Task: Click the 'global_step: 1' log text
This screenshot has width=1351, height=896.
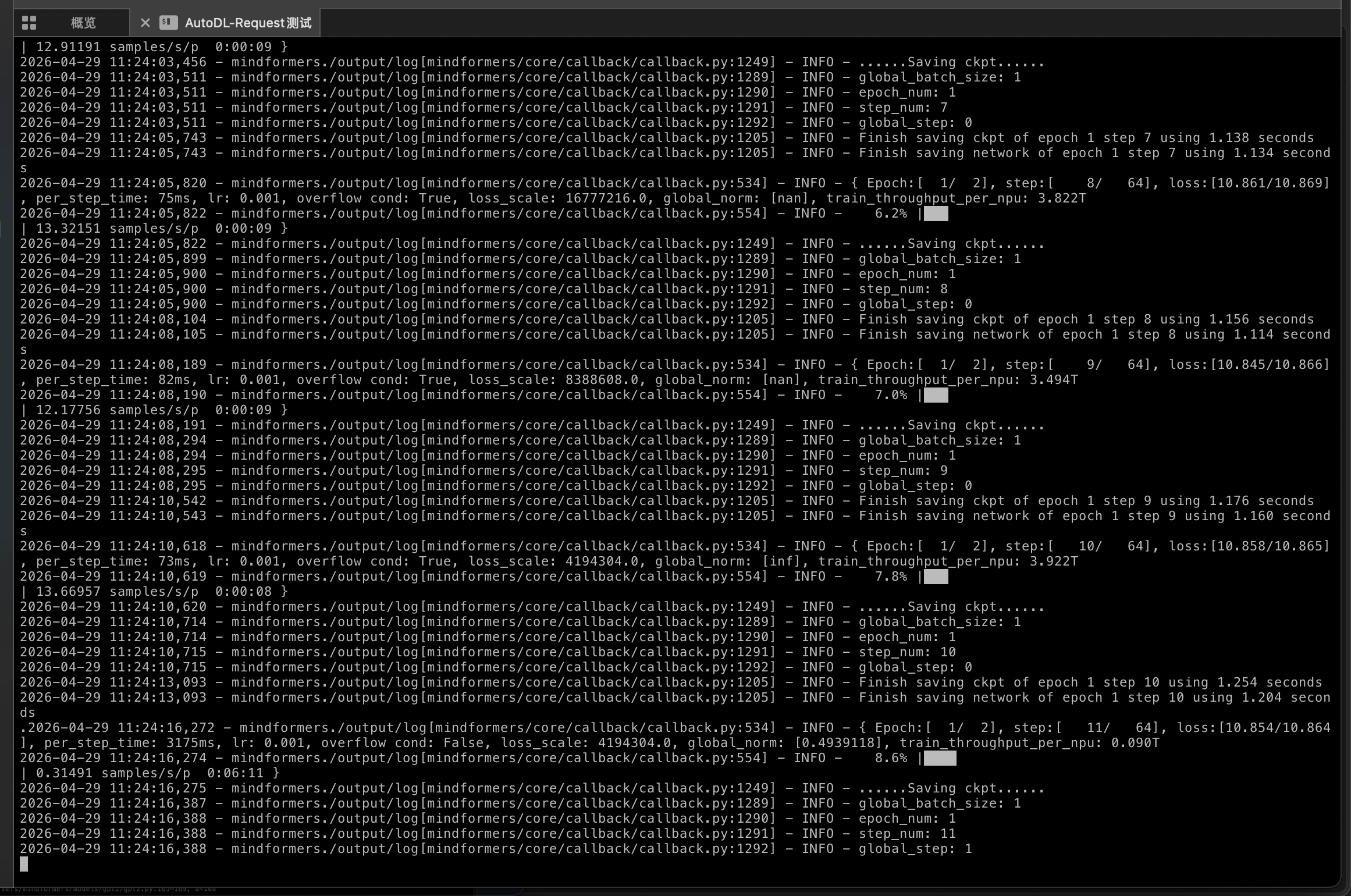Action: pos(915,849)
